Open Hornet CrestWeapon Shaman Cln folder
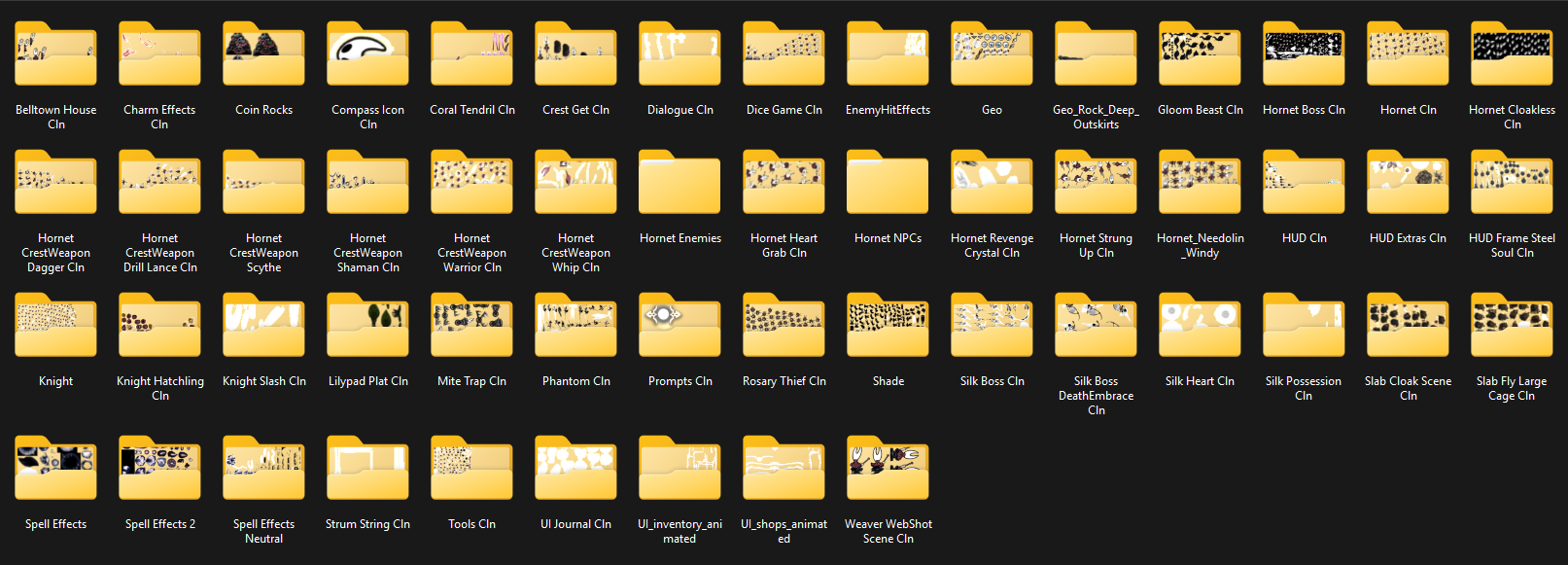 tap(367, 182)
